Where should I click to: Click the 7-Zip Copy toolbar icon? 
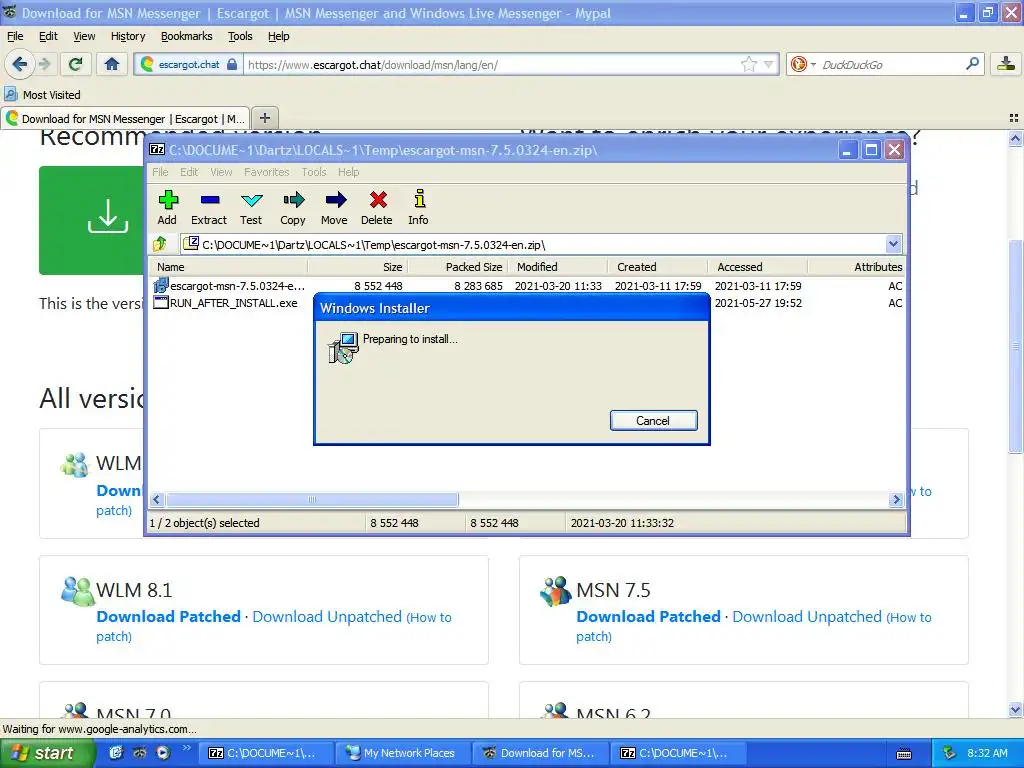tap(293, 200)
